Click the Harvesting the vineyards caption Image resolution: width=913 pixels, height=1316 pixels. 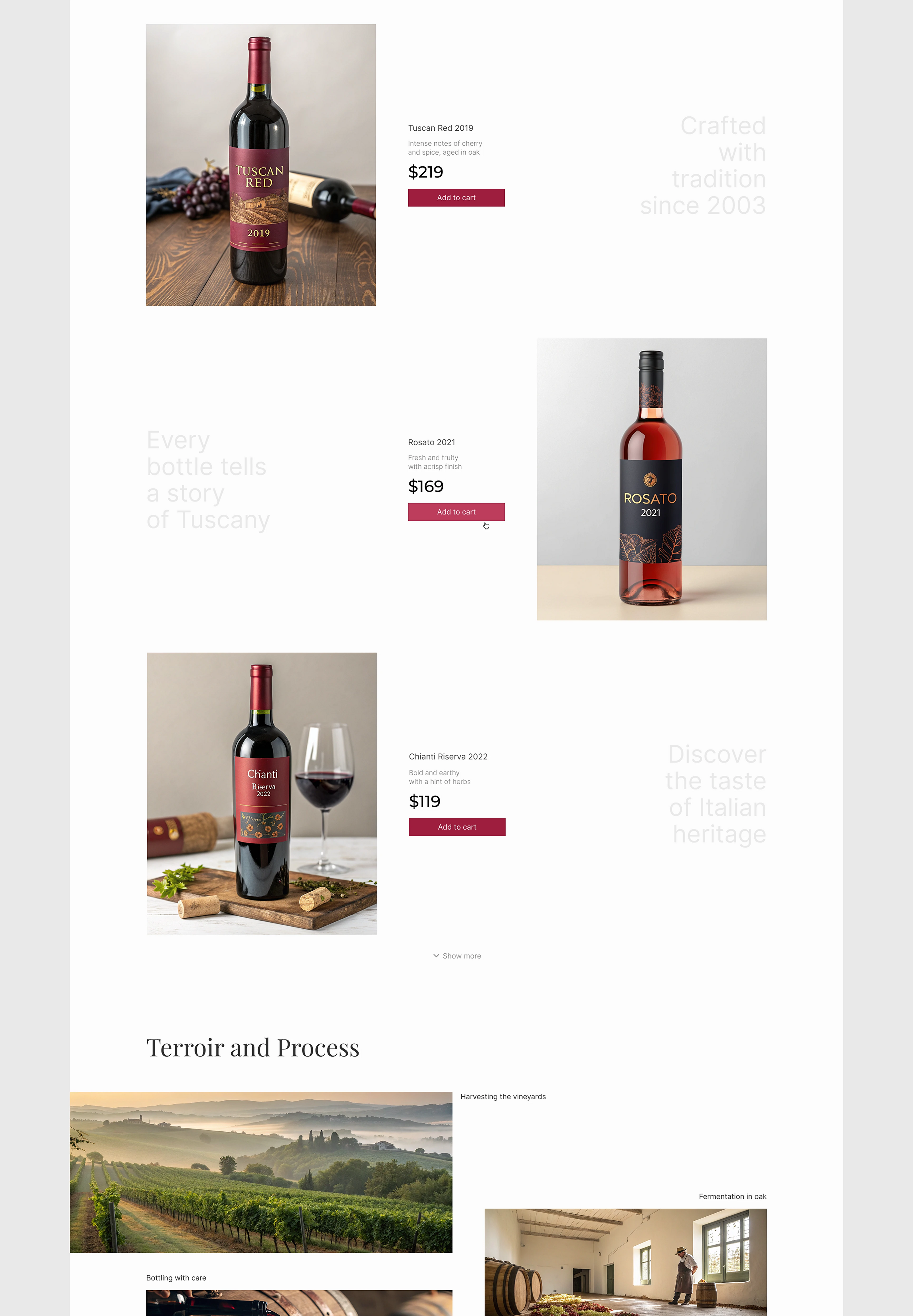(503, 1096)
